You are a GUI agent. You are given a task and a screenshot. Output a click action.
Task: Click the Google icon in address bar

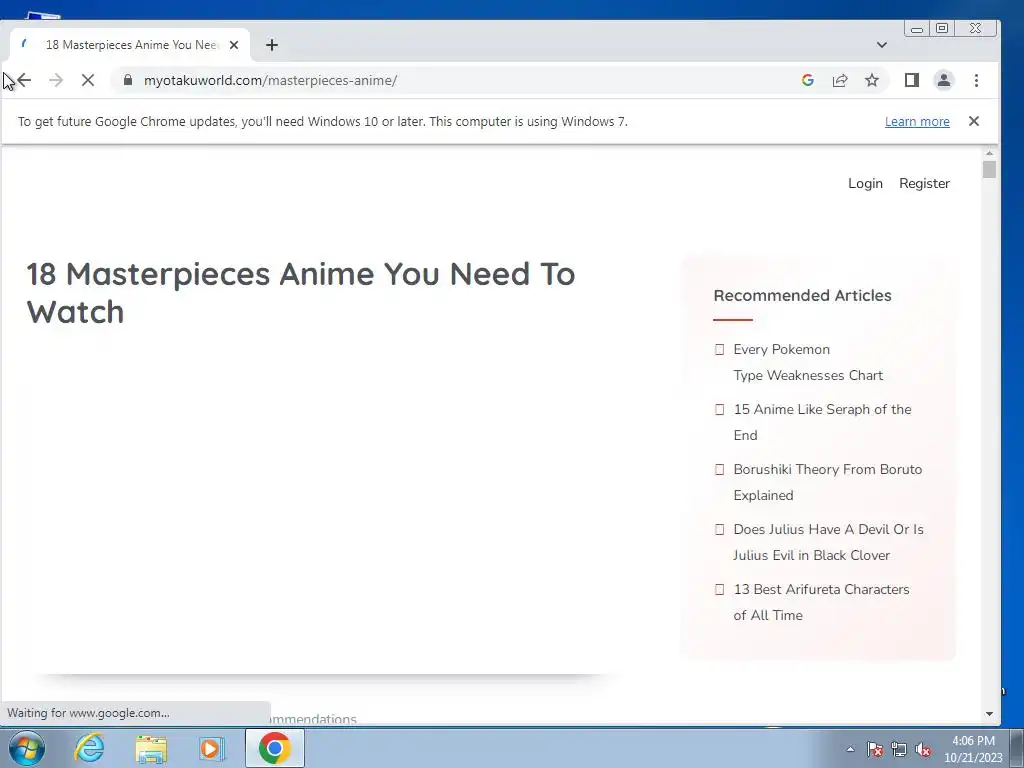pyautogui.click(x=808, y=80)
